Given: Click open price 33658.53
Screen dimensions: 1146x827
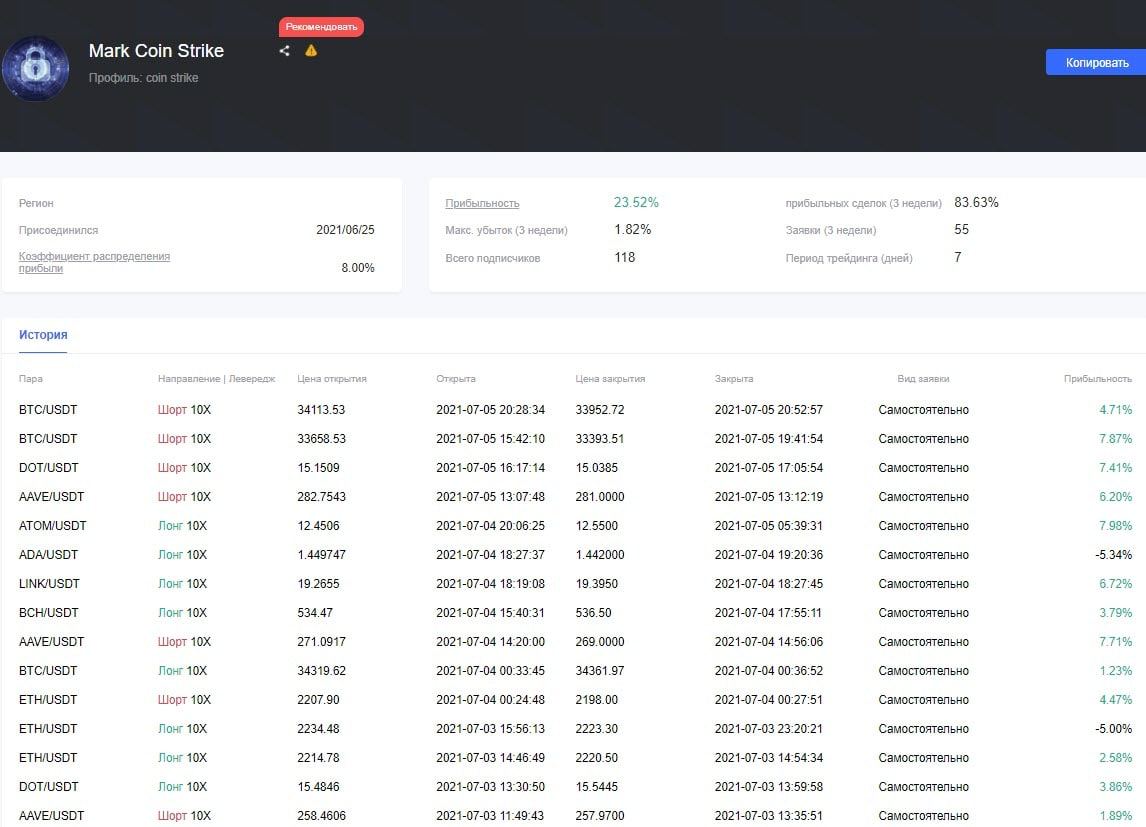Looking at the screenshot, I should [322, 439].
